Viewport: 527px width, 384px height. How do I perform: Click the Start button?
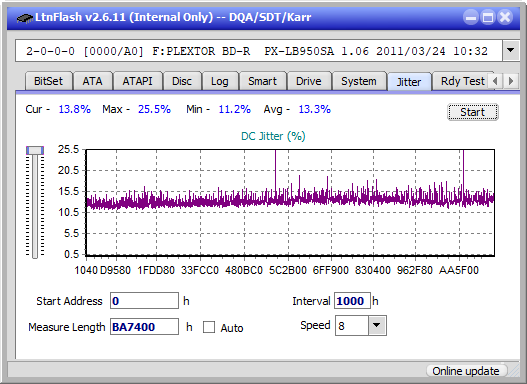pyautogui.click(x=473, y=112)
